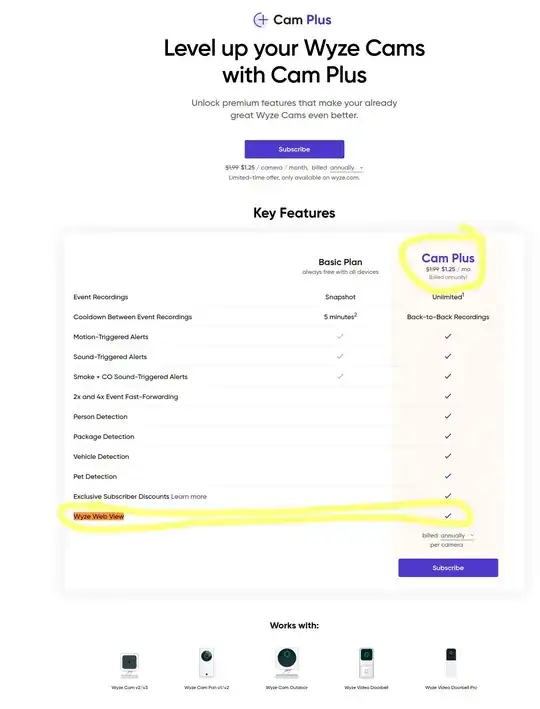The width and height of the screenshot is (540, 709).
Task: Select the Wyze Cam Outdoor product image
Action: click(286, 662)
